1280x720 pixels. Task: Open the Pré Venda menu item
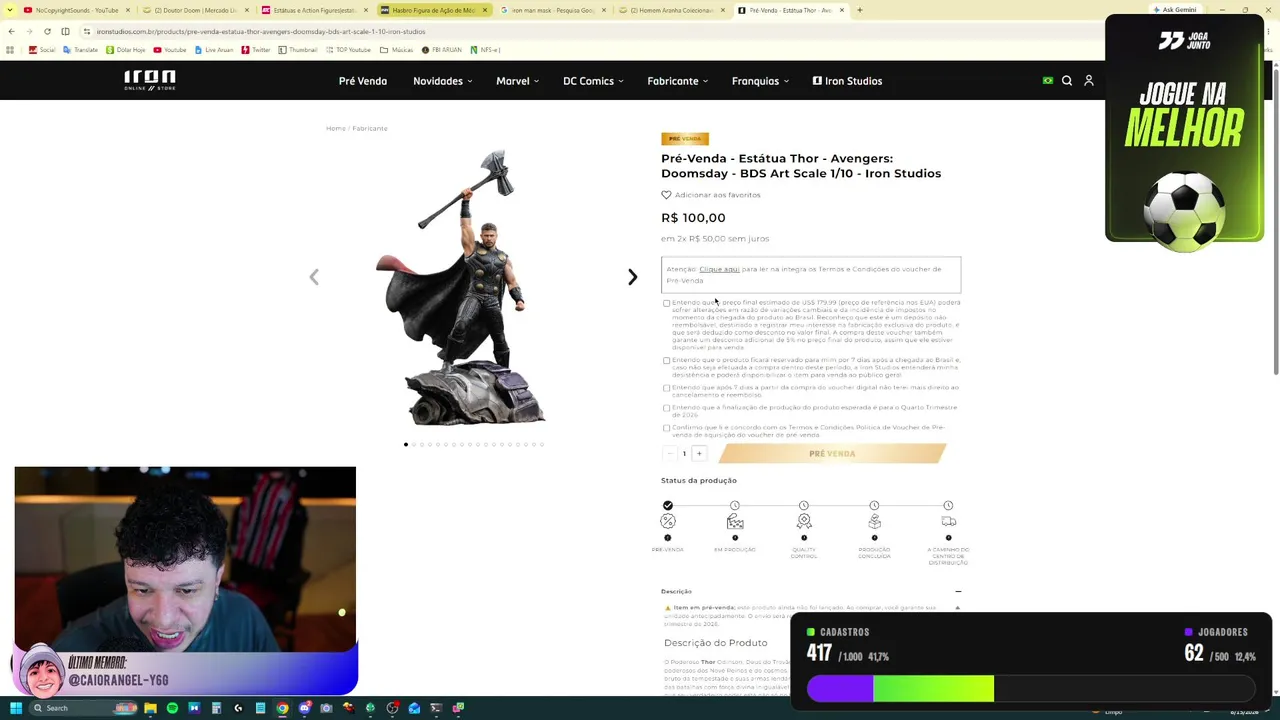tap(363, 81)
